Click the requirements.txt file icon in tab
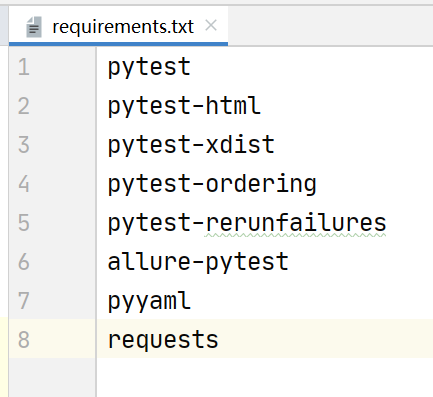The width and height of the screenshot is (433, 397). point(34,27)
